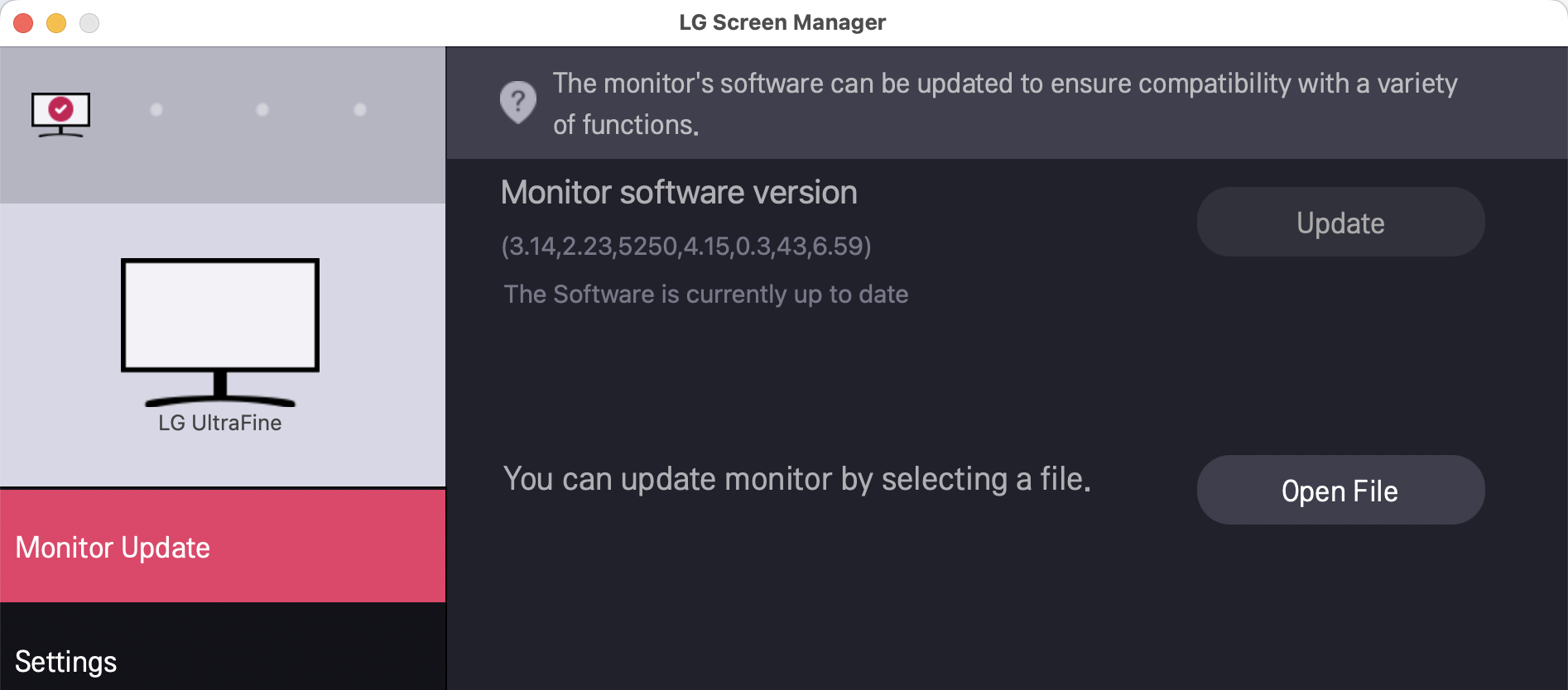Screen dimensions: 1568x690
Task: Click the question mark help icon
Action: (518, 103)
